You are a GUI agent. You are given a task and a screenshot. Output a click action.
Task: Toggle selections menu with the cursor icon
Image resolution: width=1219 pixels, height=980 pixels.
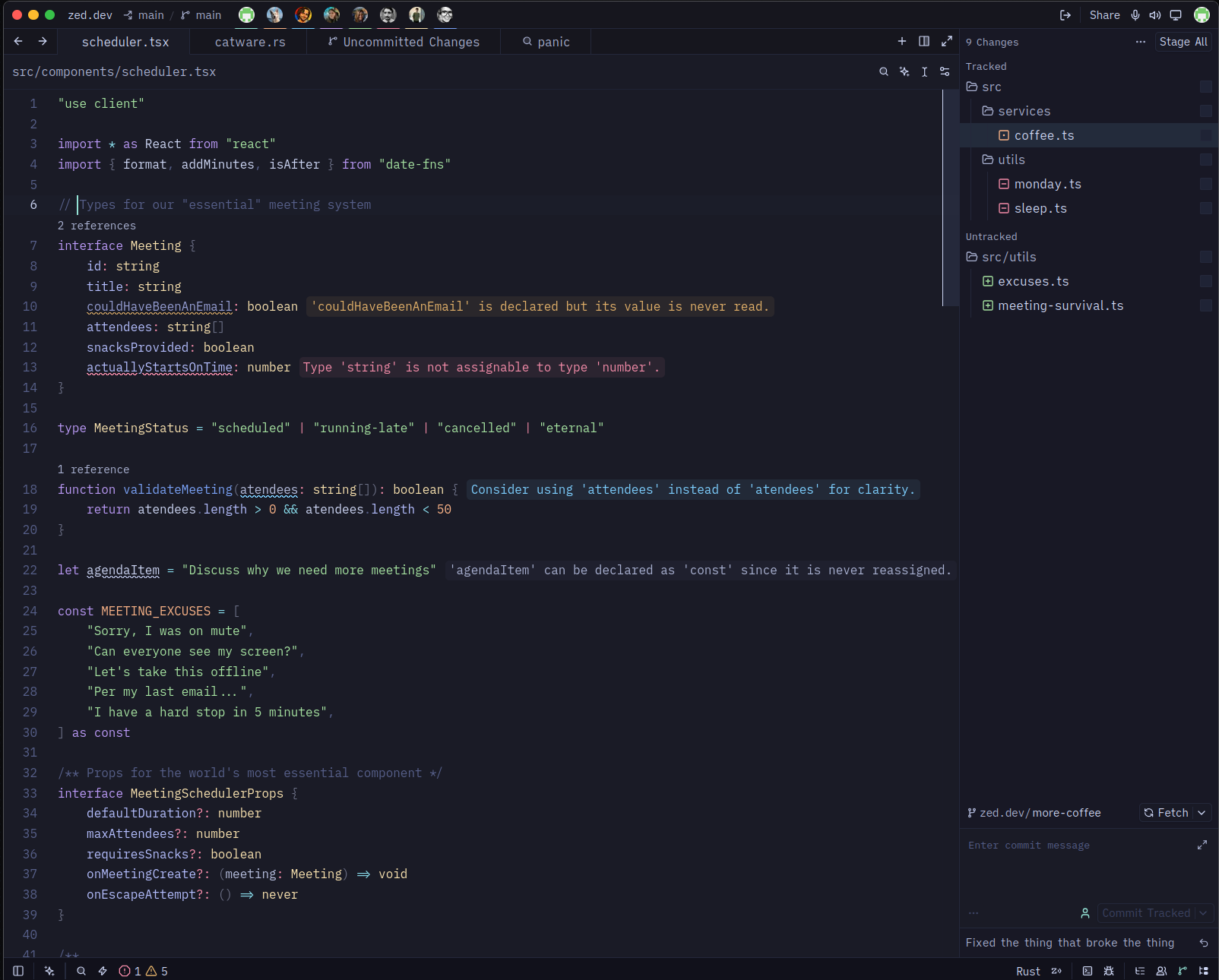pos(924,71)
